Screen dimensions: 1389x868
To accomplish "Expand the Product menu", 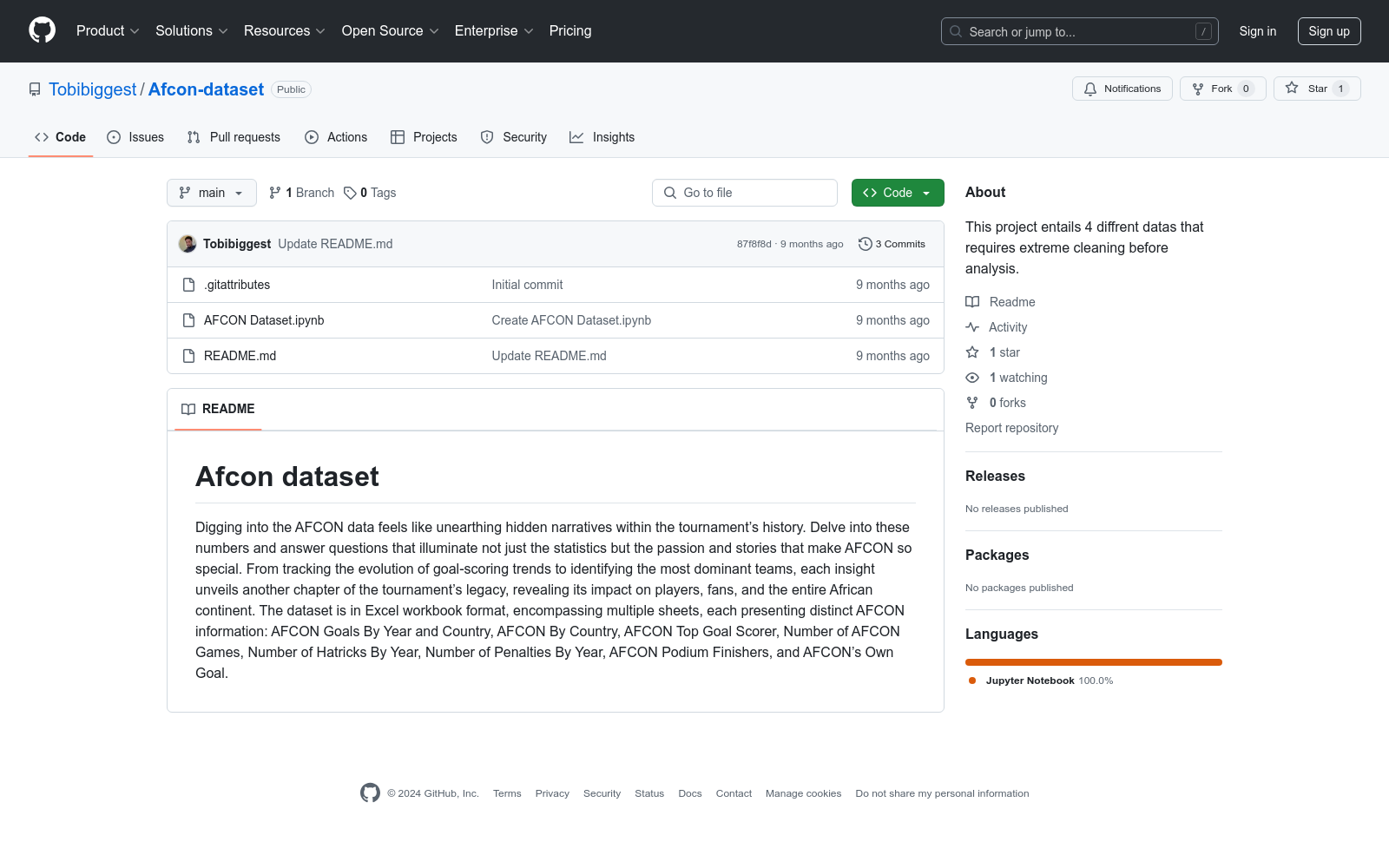I will [x=108, y=30].
